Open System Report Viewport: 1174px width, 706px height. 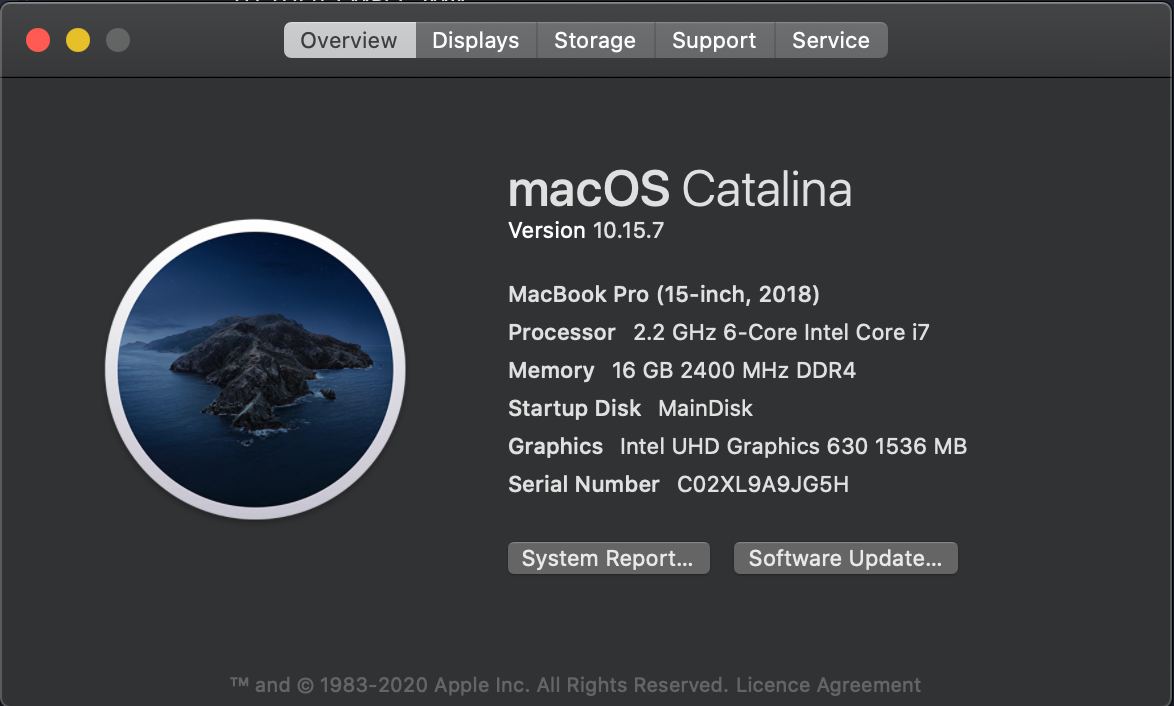coord(609,558)
